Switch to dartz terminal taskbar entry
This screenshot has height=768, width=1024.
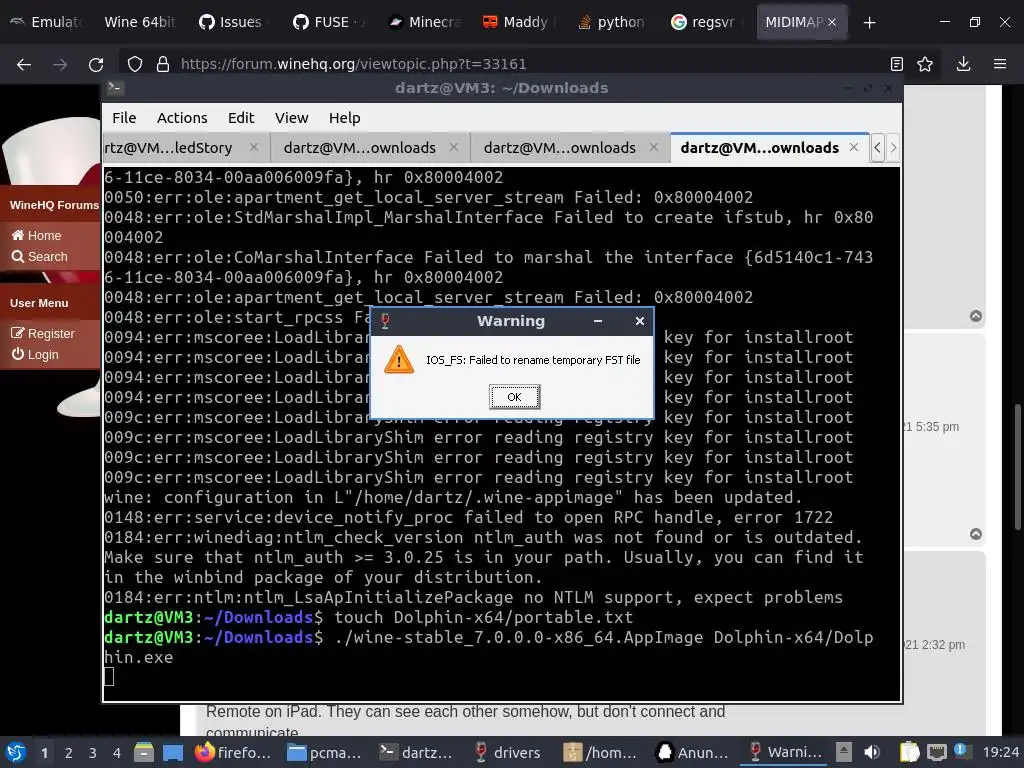416,752
